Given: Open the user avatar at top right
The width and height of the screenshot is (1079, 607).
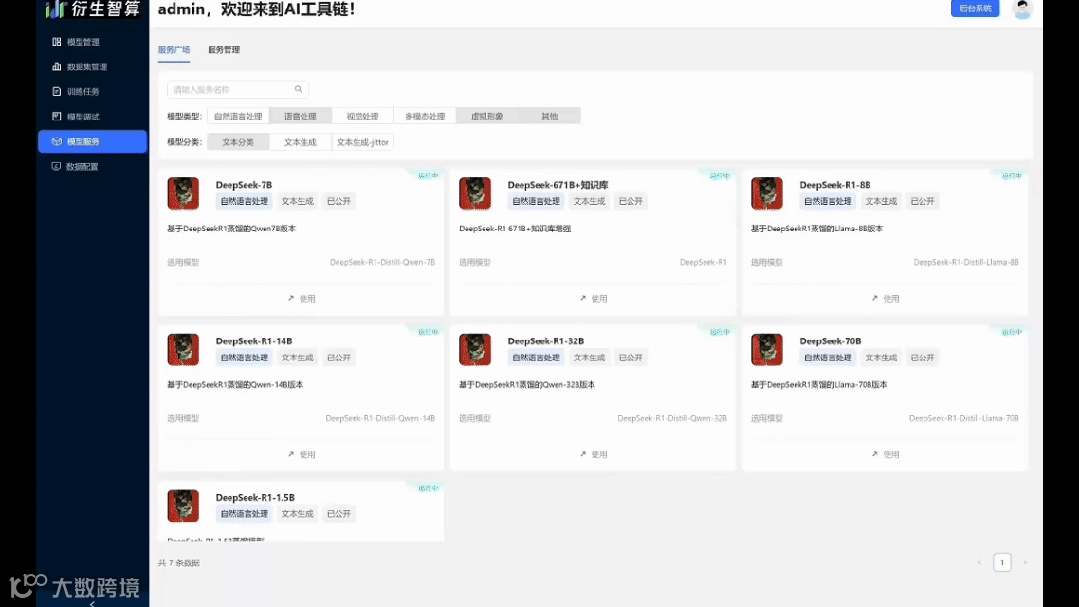Looking at the screenshot, I should [x=1022, y=9].
